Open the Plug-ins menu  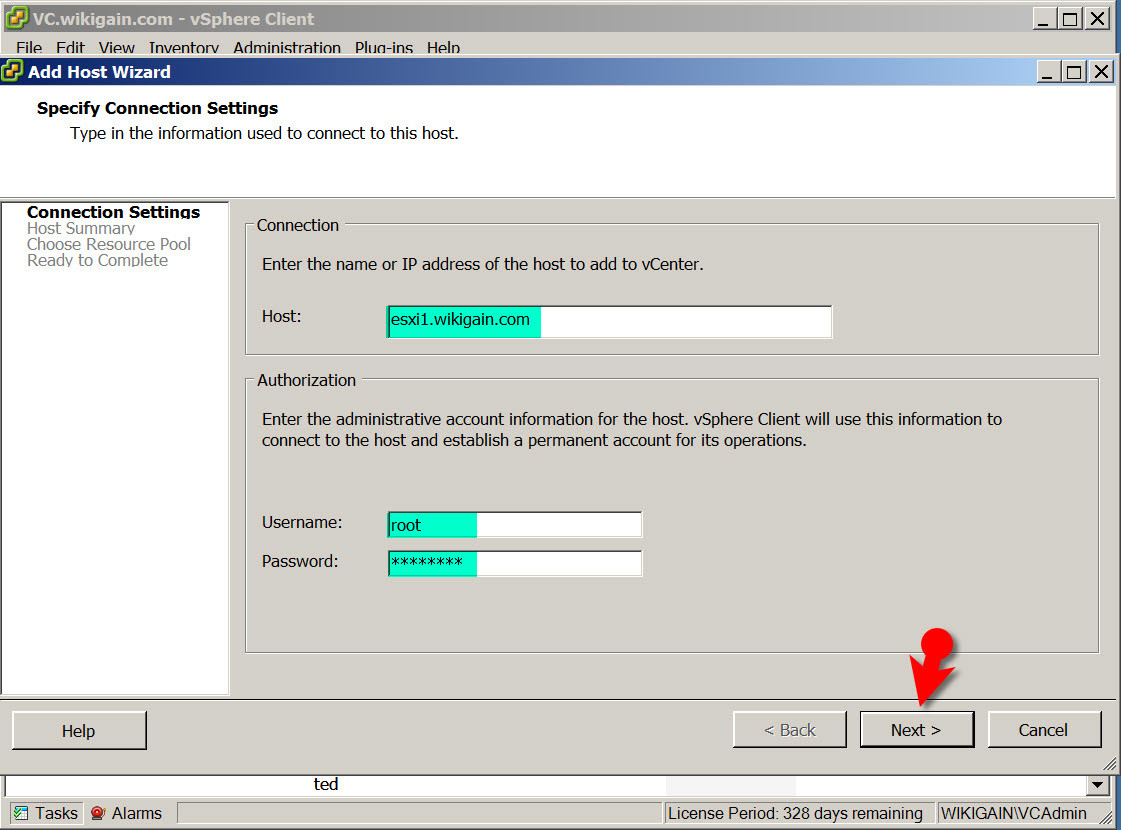[384, 48]
